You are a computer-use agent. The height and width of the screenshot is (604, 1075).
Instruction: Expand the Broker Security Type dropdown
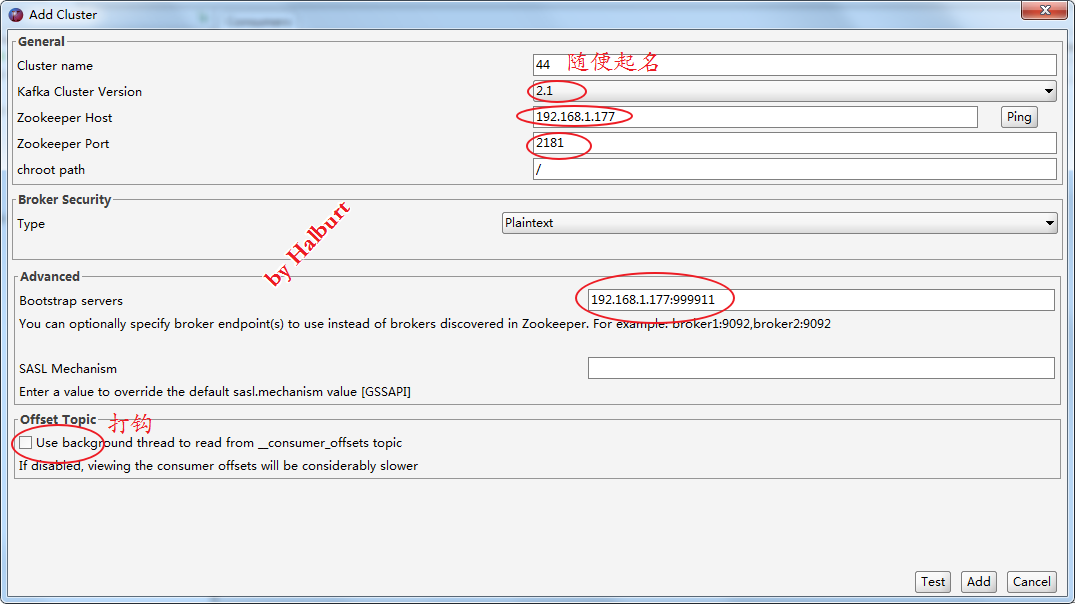pyautogui.click(x=779, y=223)
